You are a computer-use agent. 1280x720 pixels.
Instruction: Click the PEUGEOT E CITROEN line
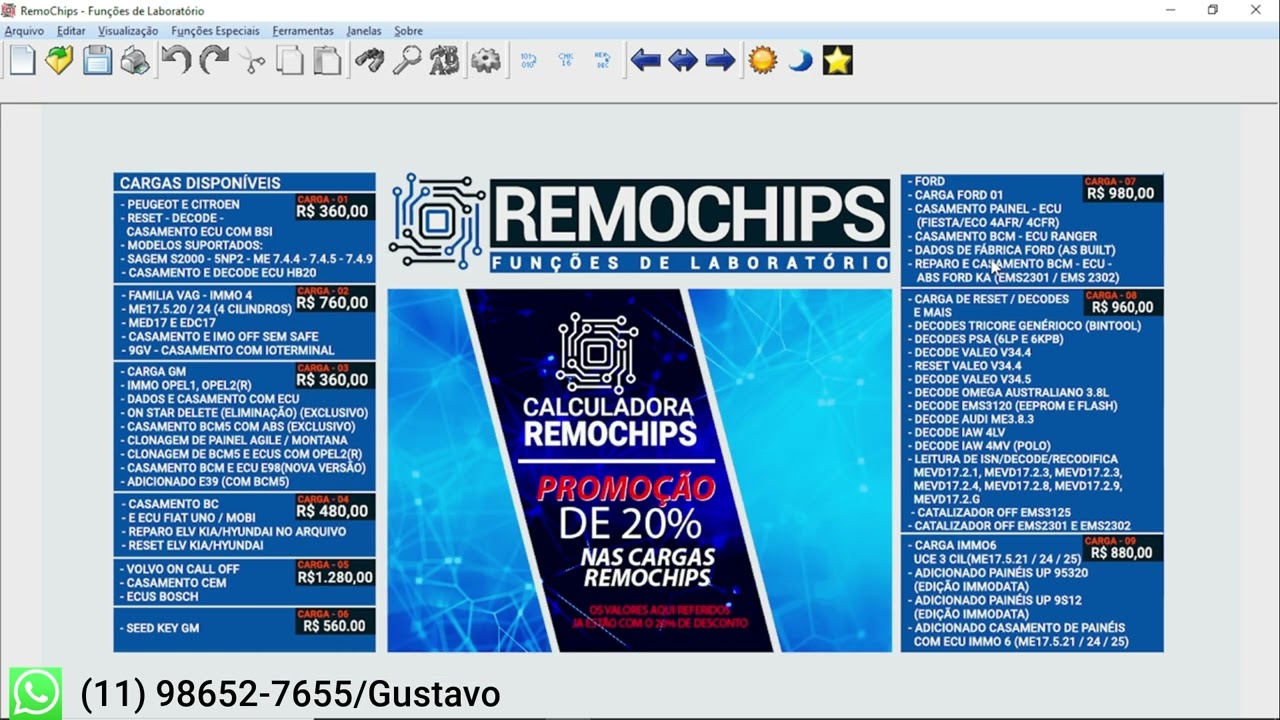coord(180,204)
